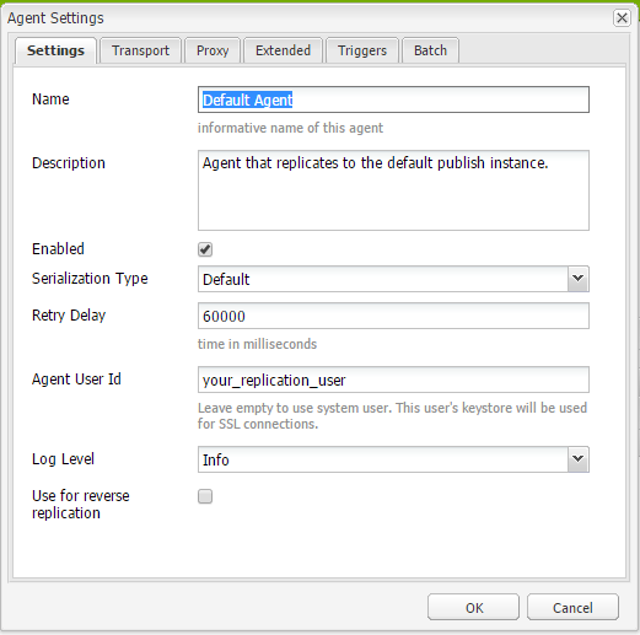Click the Agent User Id label

pyautogui.click(x=76, y=379)
